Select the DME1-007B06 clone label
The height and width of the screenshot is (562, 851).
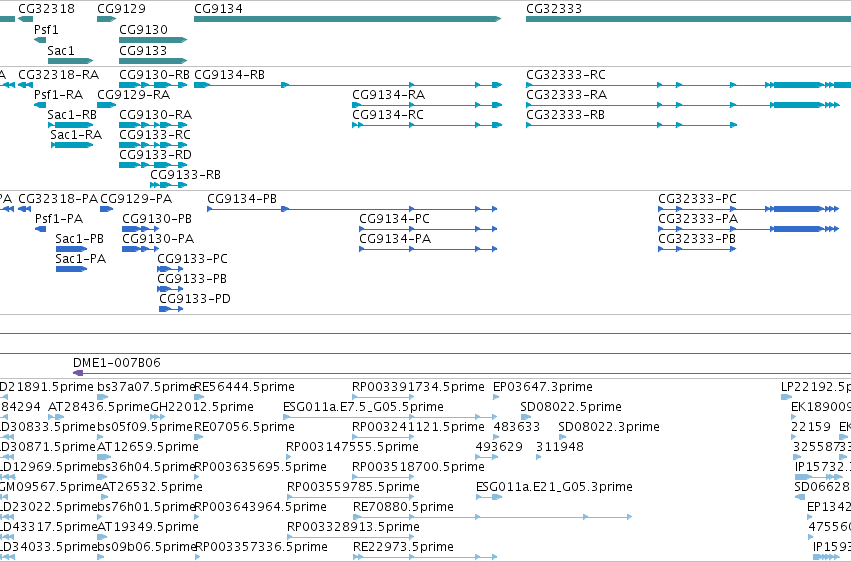click(117, 362)
